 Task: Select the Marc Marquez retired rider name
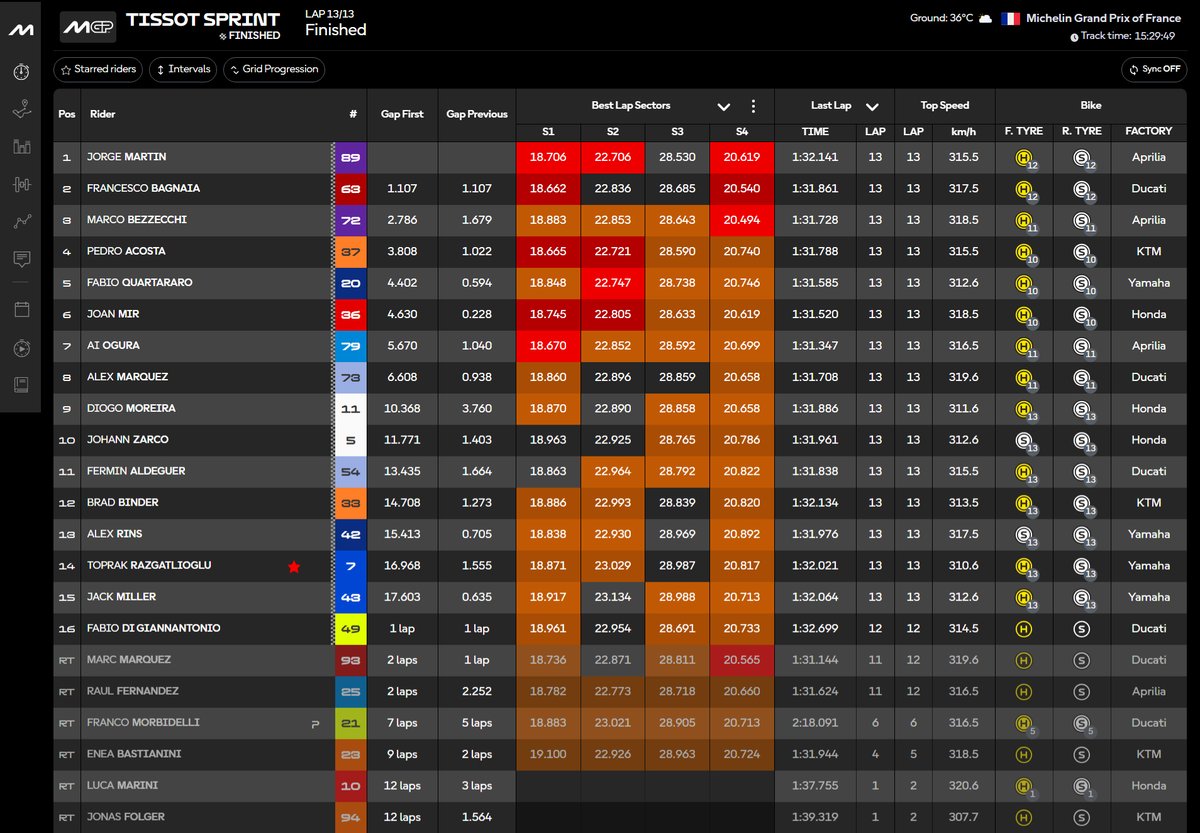pyautogui.click(x=129, y=660)
